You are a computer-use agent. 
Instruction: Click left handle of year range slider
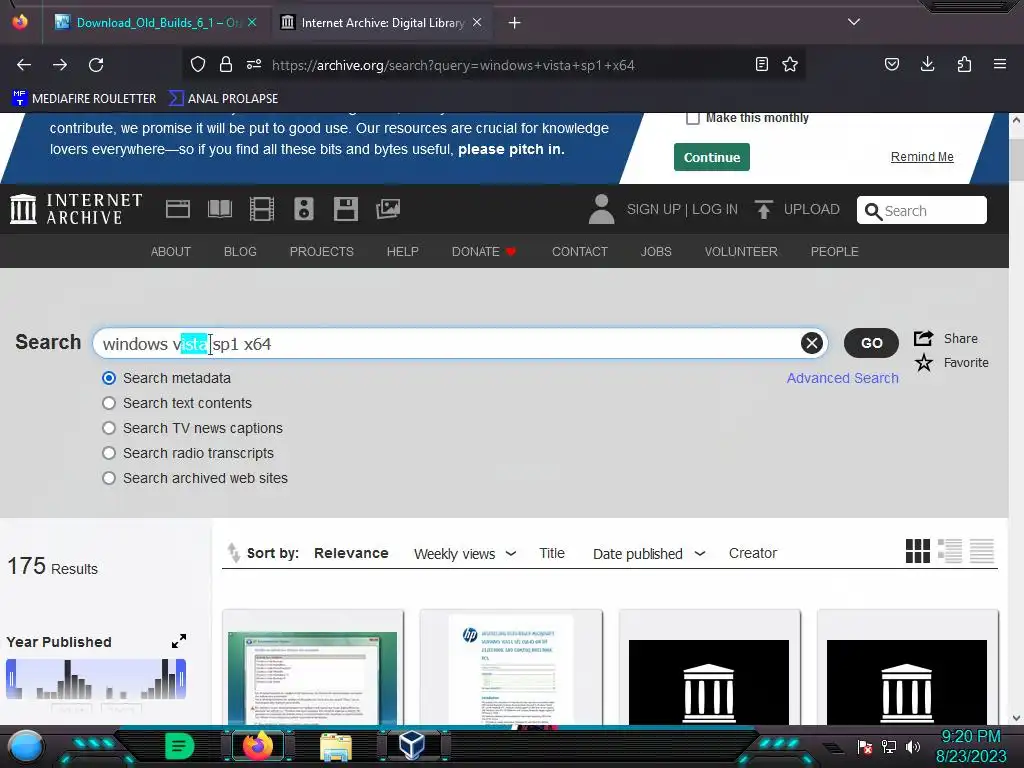pyautogui.click(x=10, y=679)
